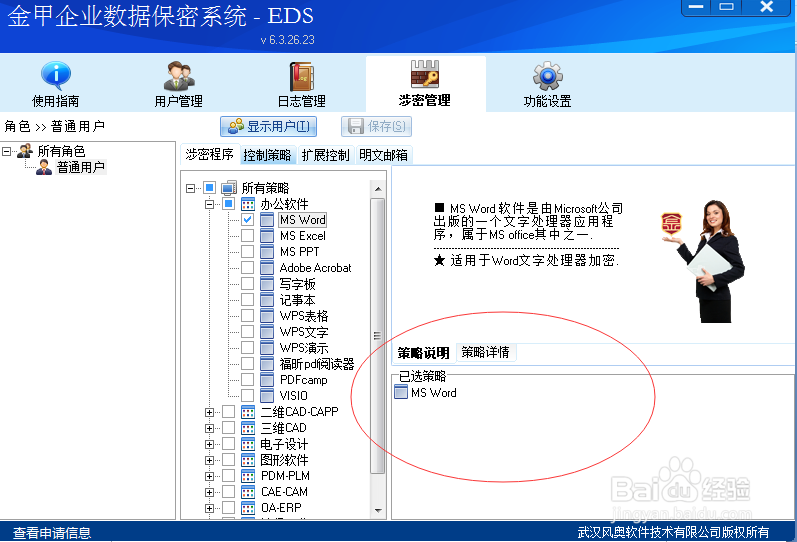Click the 查看申请信息 link
Viewport: 797px width, 542px height.
pyautogui.click(x=52, y=532)
